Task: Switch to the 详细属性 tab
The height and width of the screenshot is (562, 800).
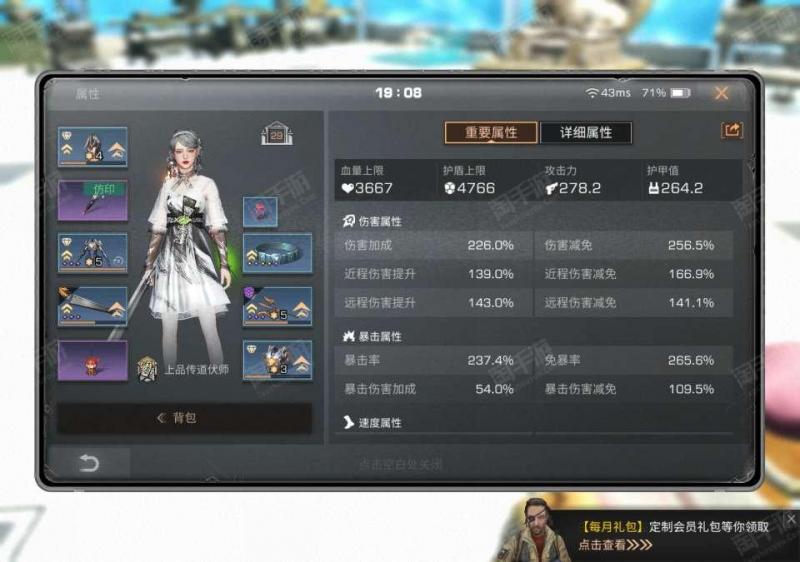Action: (586, 133)
